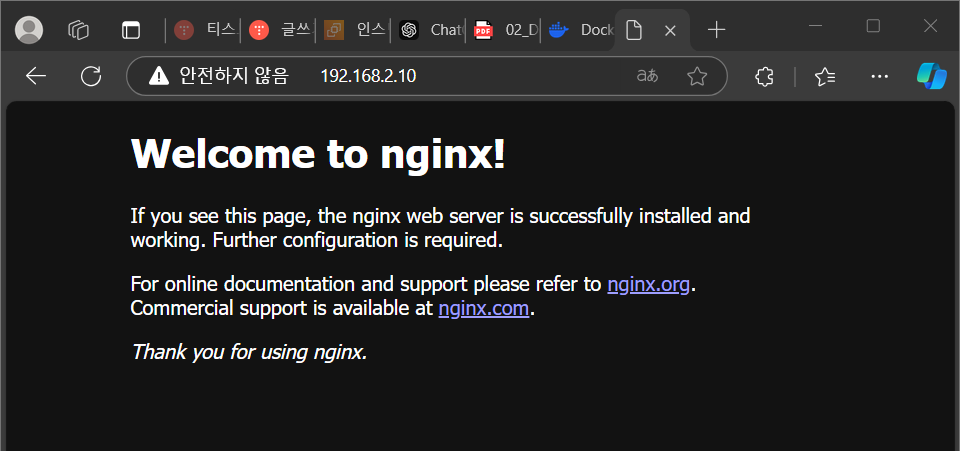Open the favorites list icon
Image resolution: width=960 pixels, height=451 pixels.
point(825,76)
